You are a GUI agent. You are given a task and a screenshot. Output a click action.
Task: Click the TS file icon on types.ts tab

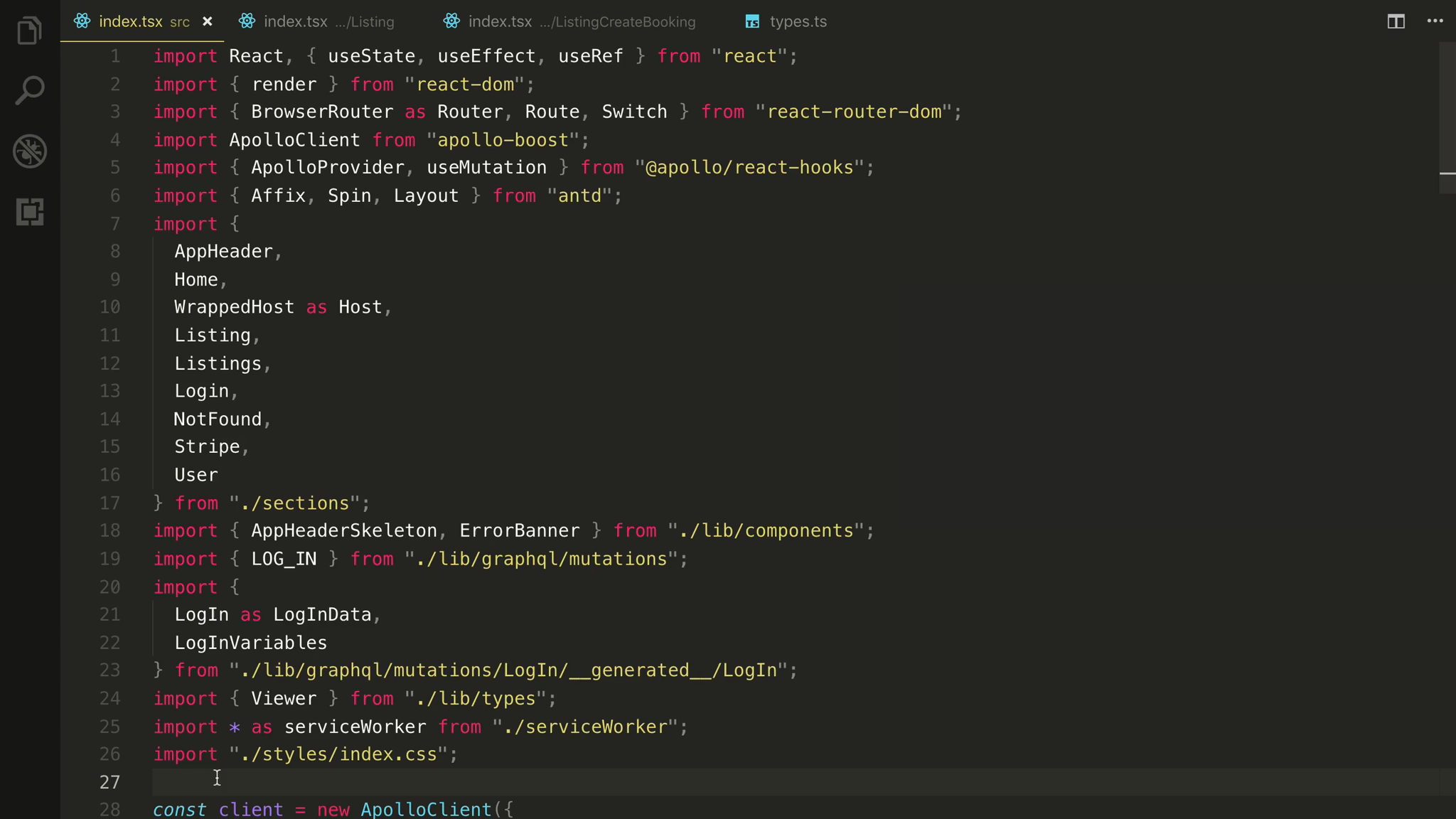752,22
